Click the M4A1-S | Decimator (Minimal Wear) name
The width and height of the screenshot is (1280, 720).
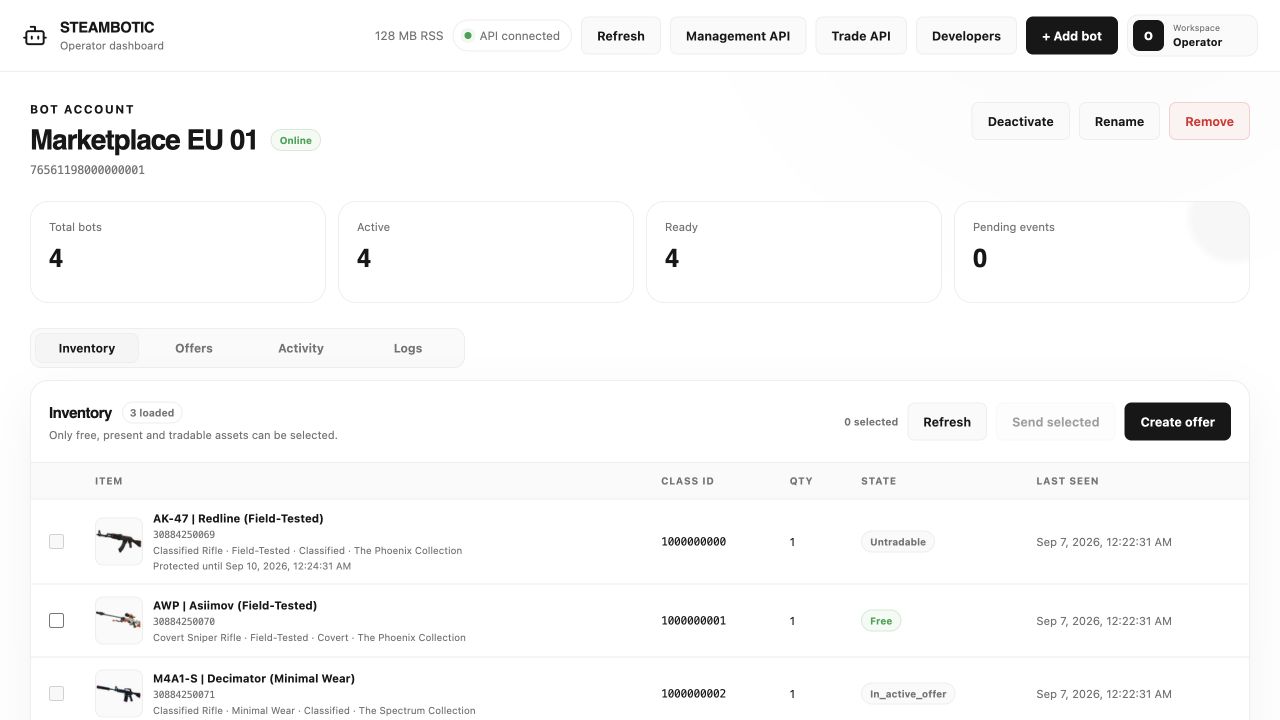tap(254, 679)
